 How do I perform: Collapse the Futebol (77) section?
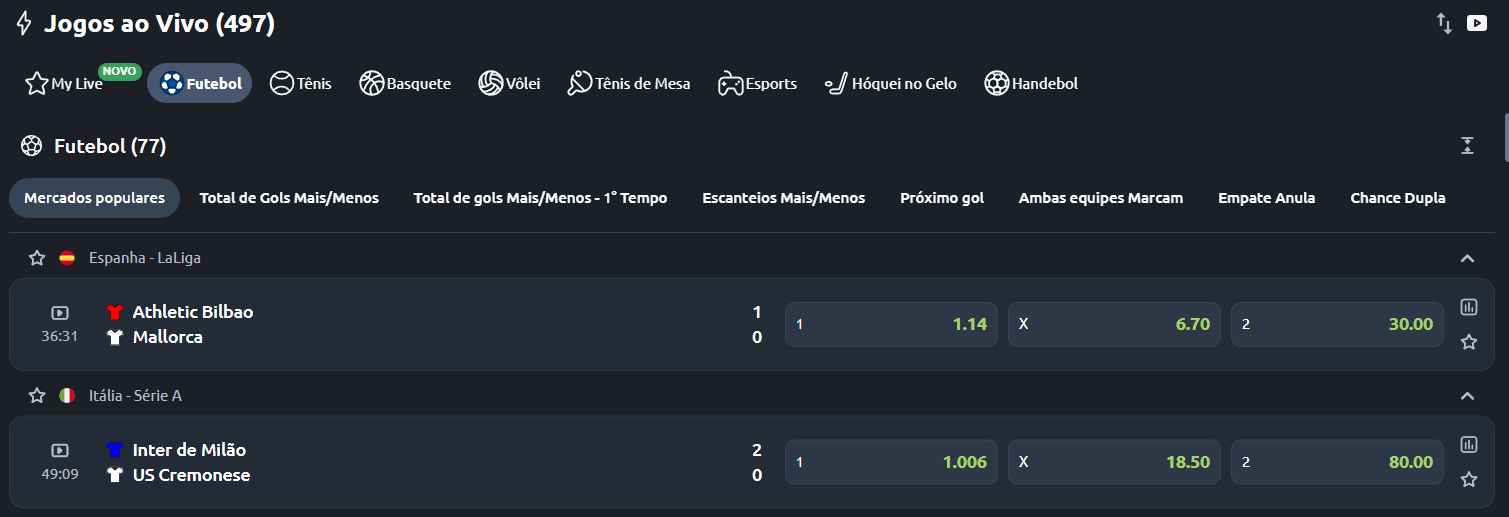pos(1467,146)
